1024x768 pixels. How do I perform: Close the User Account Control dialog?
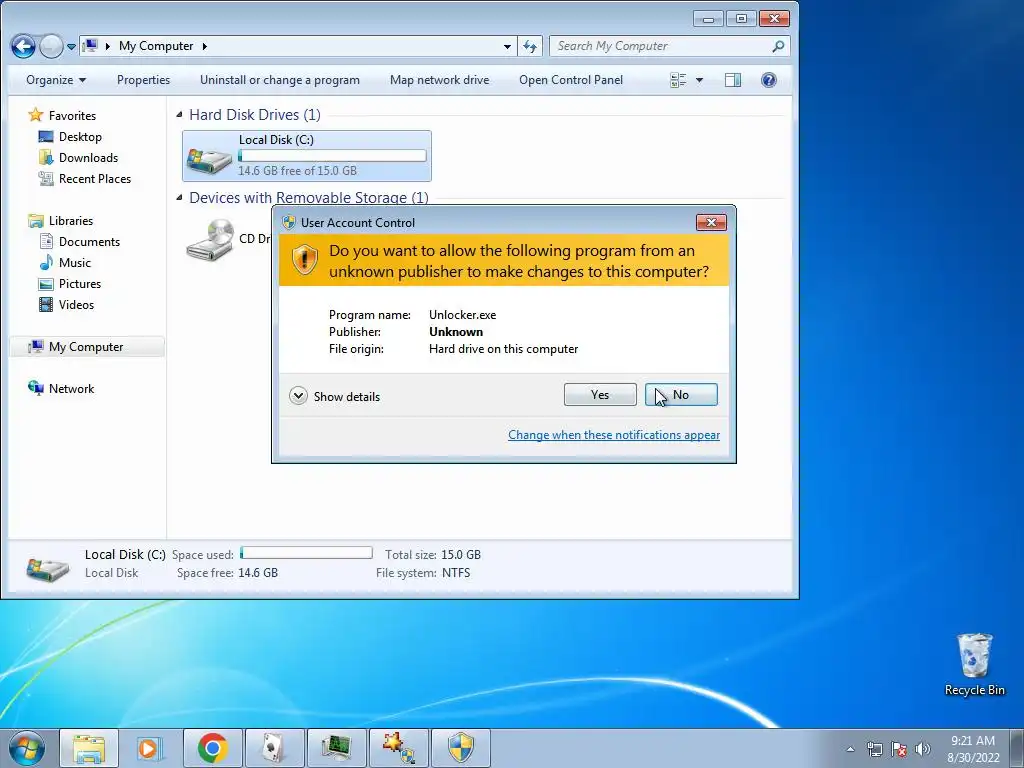[x=711, y=223]
